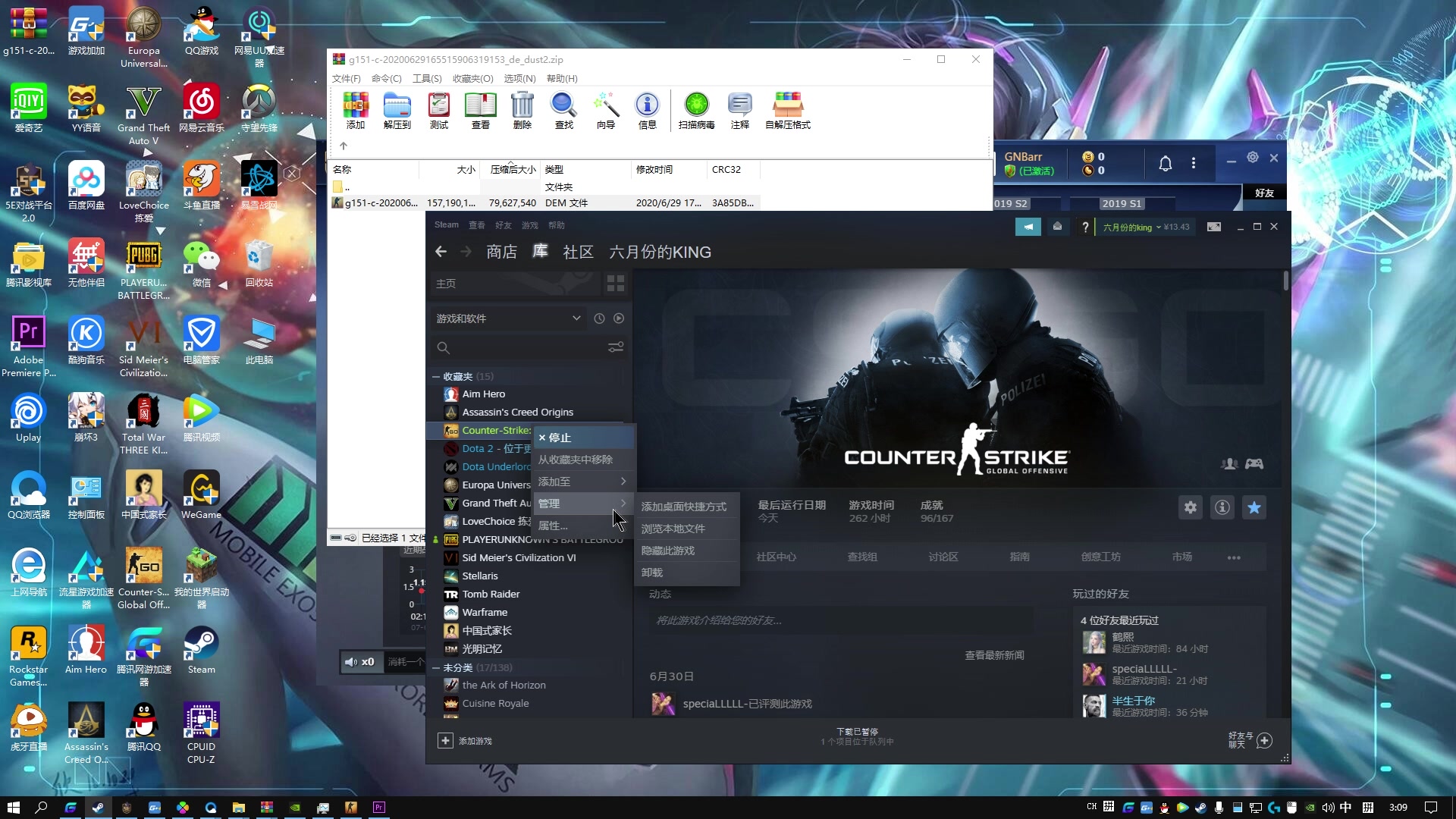Viewport: 1456px width, 819px height.
Task: Click the Steam library grid view icon
Action: click(615, 284)
